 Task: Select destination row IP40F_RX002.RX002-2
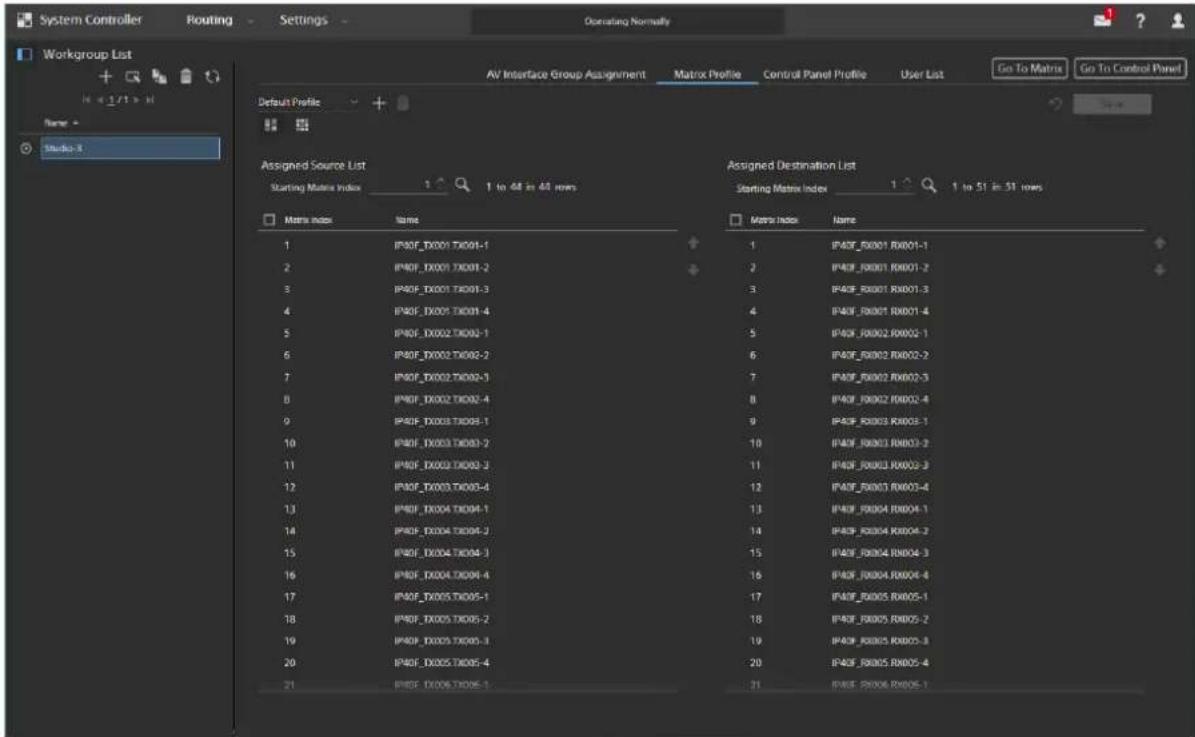click(x=934, y=355)
